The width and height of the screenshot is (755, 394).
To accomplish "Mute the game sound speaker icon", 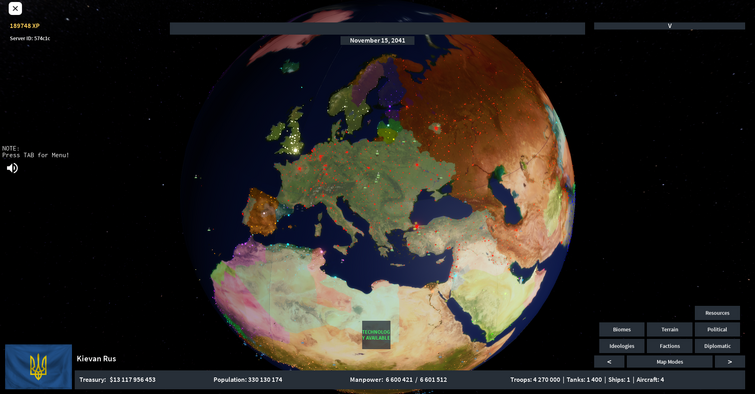I will (12, 168).
